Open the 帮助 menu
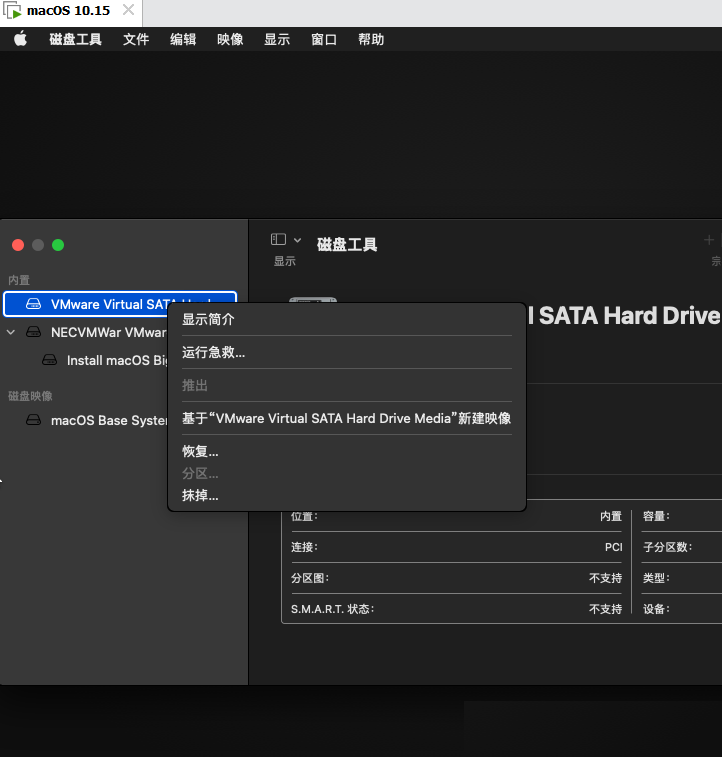This screenshot has width=722, height=757. [371, 39]
